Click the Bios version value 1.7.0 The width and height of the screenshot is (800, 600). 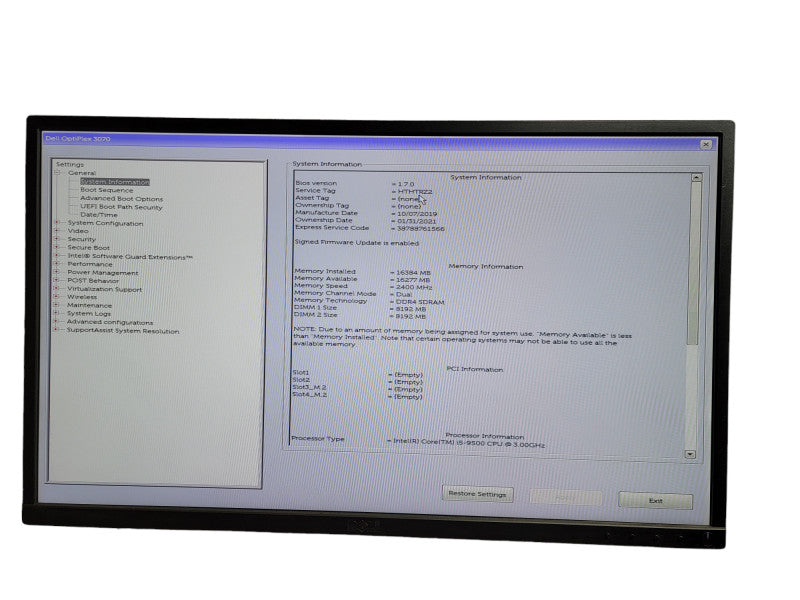coord(406,184)
